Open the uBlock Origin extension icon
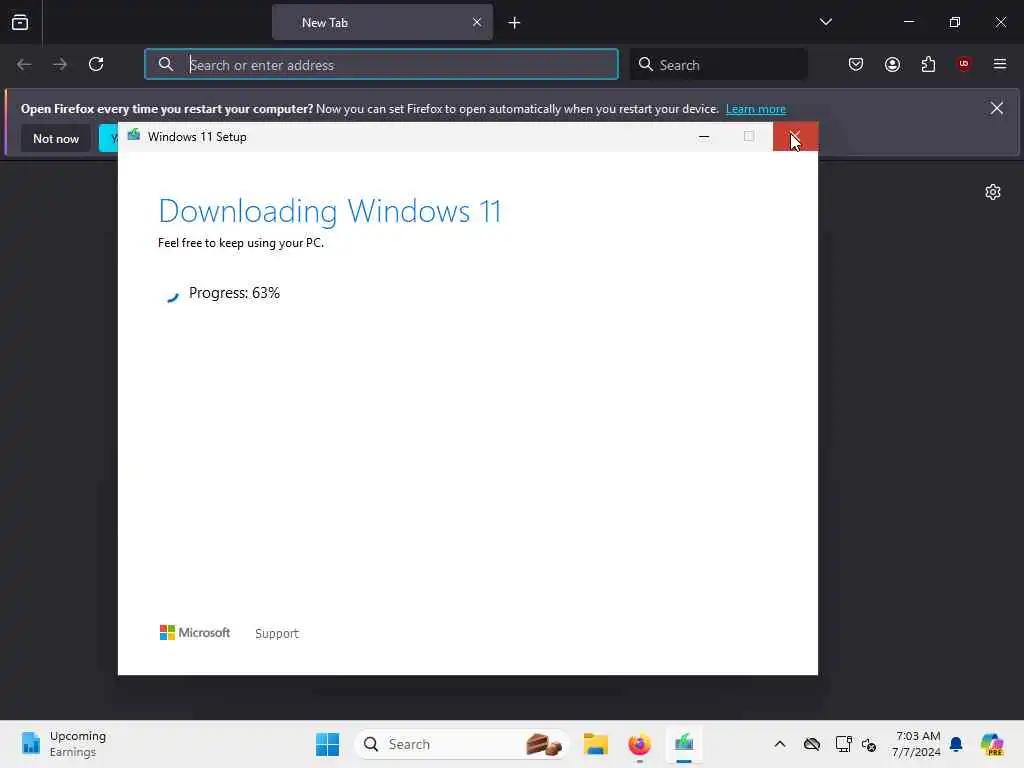The height and width of the screenshot is (768, 1024). pyautogui.click(x=964, y=64)
